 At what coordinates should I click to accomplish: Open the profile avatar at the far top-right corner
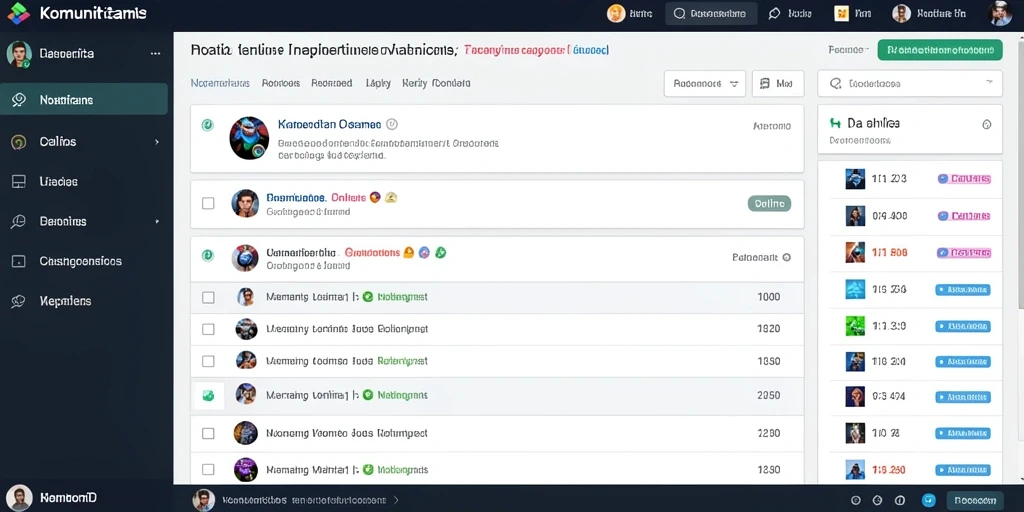tap(1000, 13)
